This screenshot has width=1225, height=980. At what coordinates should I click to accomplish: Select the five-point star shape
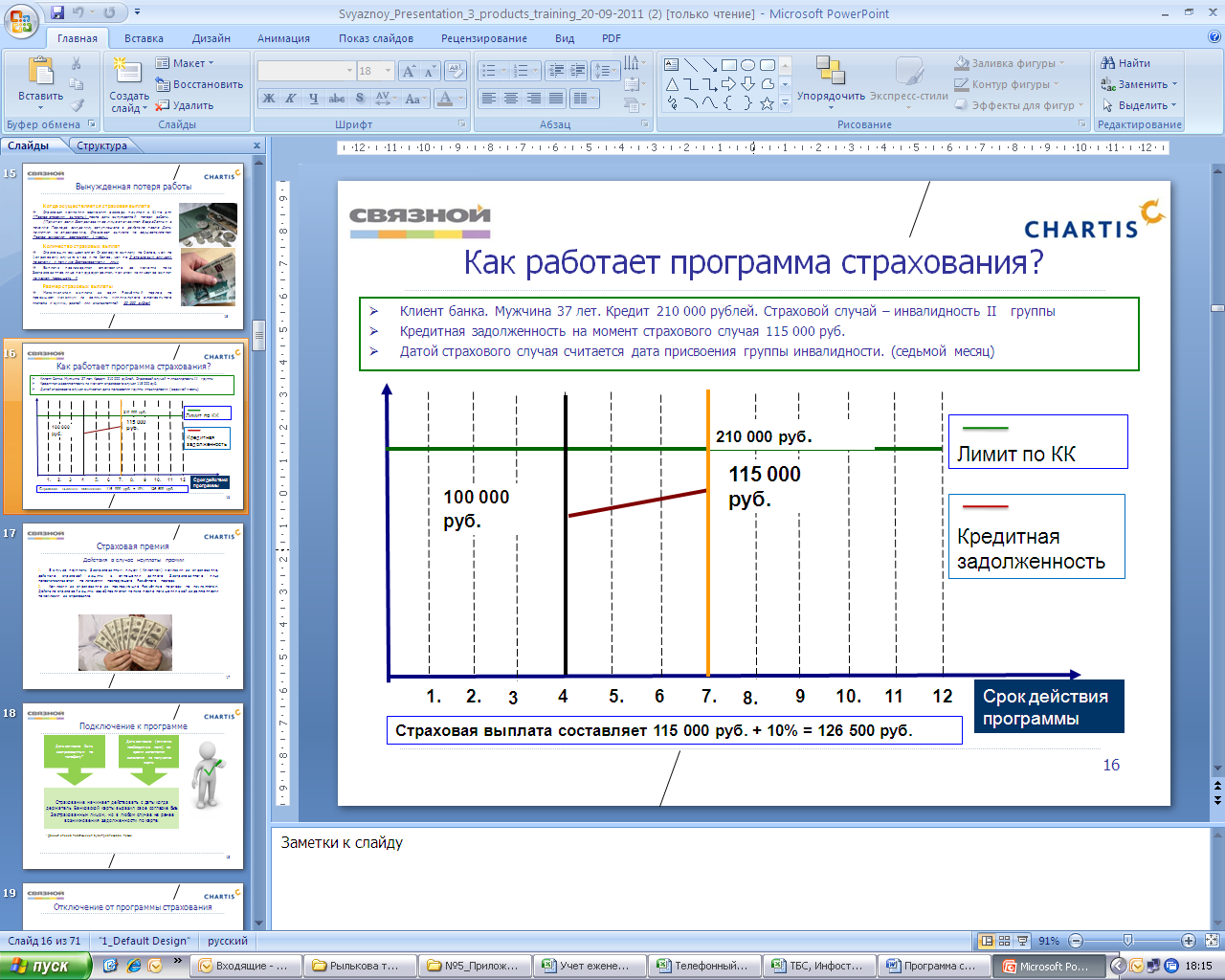[x=768, y=103]
